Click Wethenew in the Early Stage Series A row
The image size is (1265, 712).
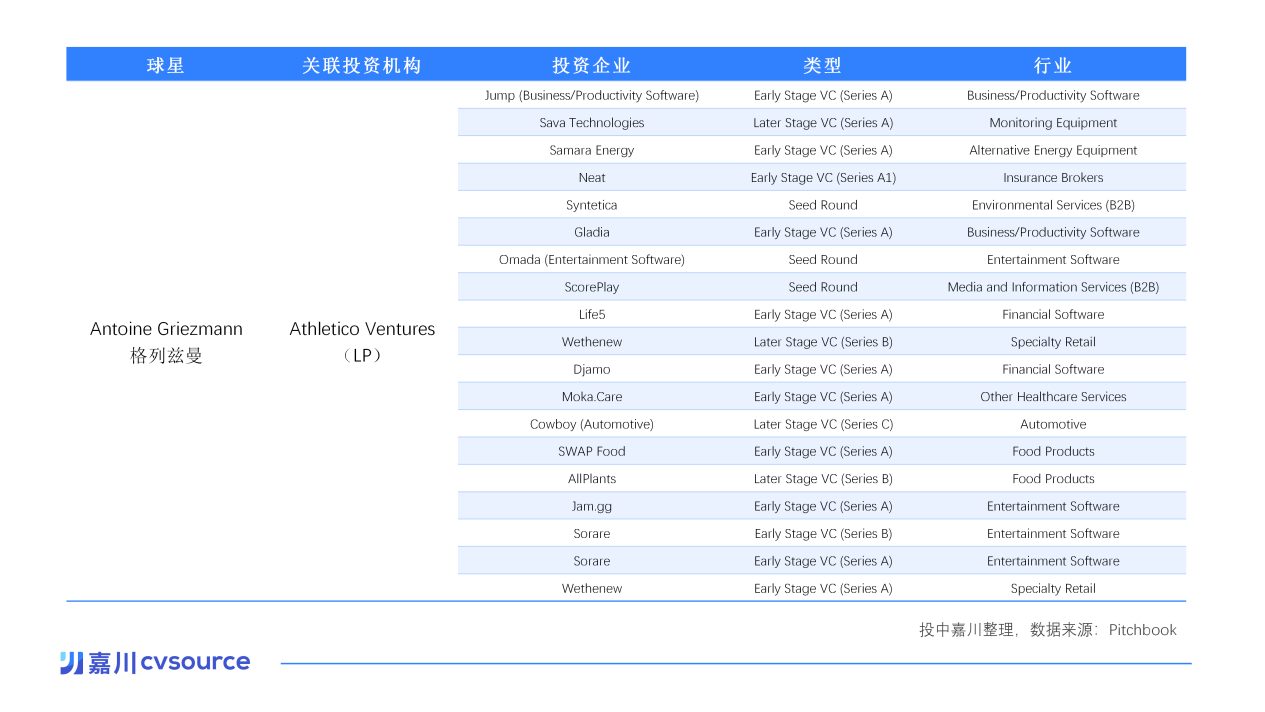(x=592, y=588)
